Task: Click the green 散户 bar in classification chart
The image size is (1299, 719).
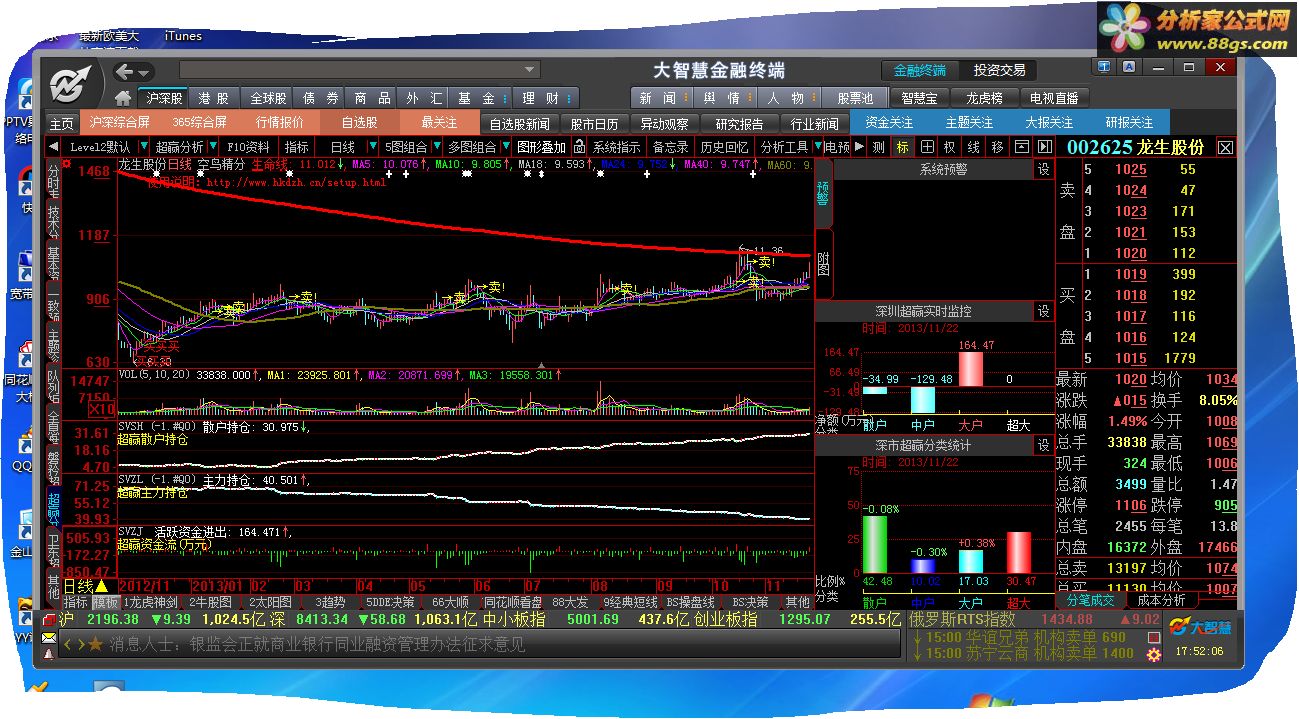Action: 875,544
